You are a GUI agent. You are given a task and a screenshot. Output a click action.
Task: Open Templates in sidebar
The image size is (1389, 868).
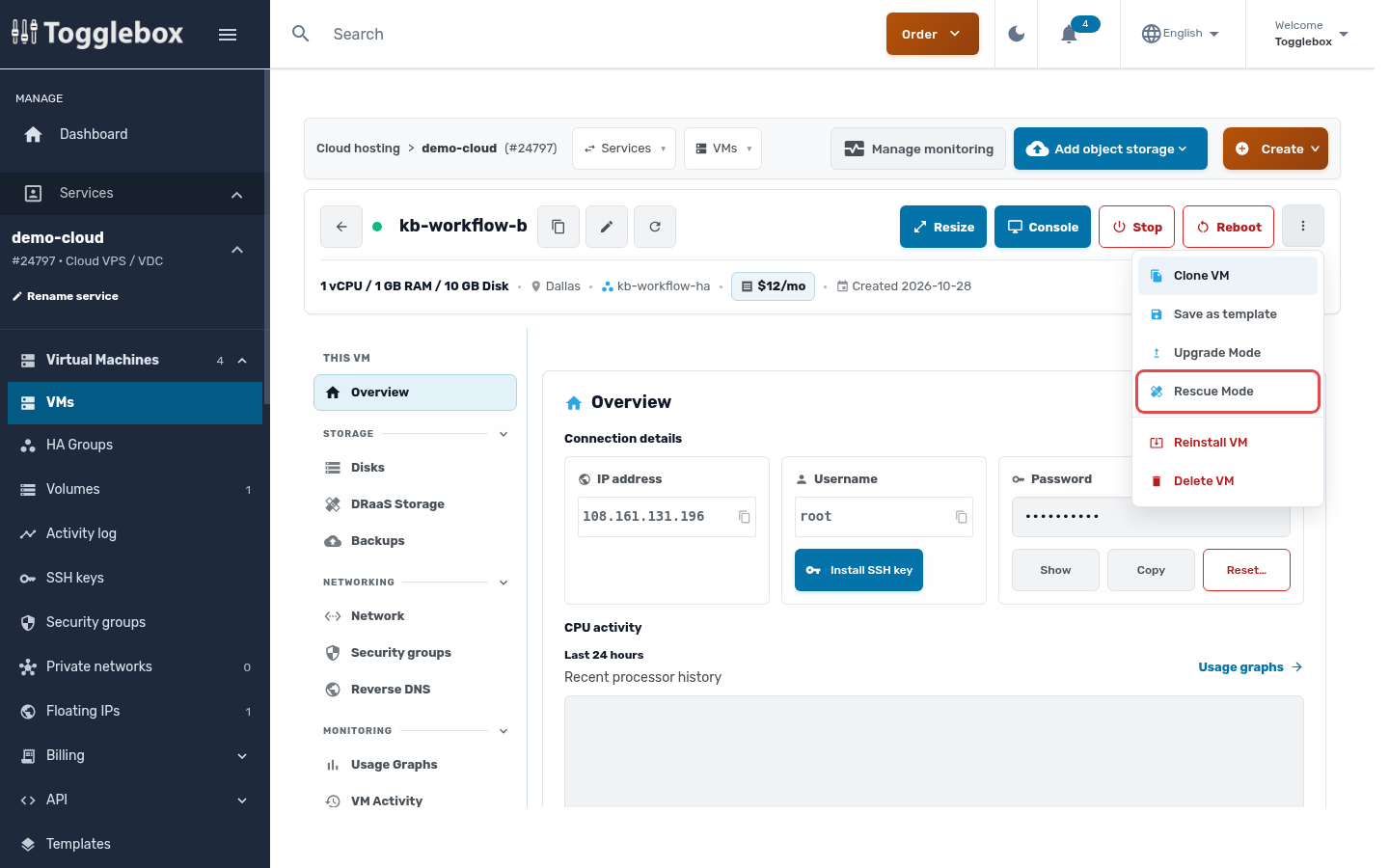(135, 844)
